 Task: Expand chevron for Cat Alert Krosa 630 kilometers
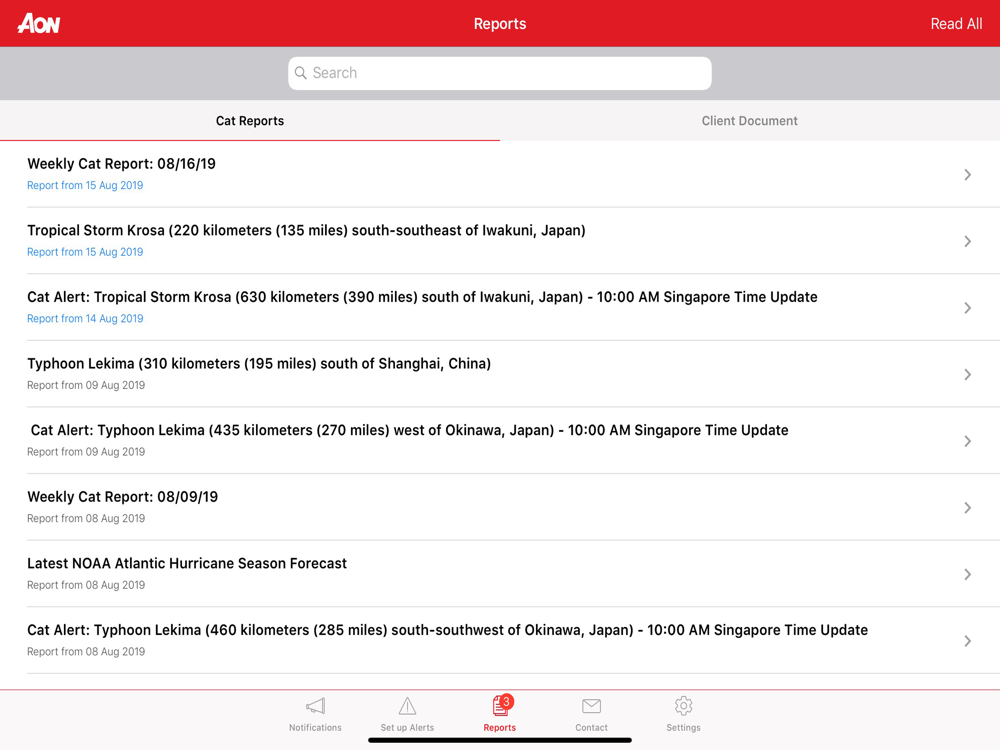coord(967,308)
